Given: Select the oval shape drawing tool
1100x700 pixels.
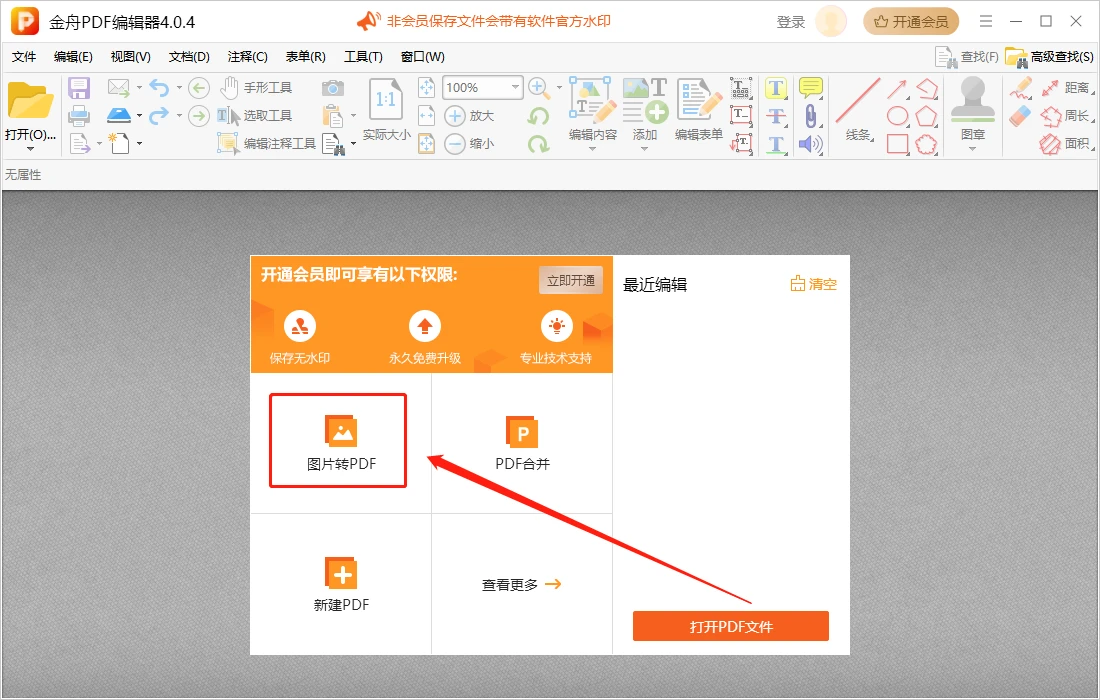Looking at the screenshot, I should [898, 116].
